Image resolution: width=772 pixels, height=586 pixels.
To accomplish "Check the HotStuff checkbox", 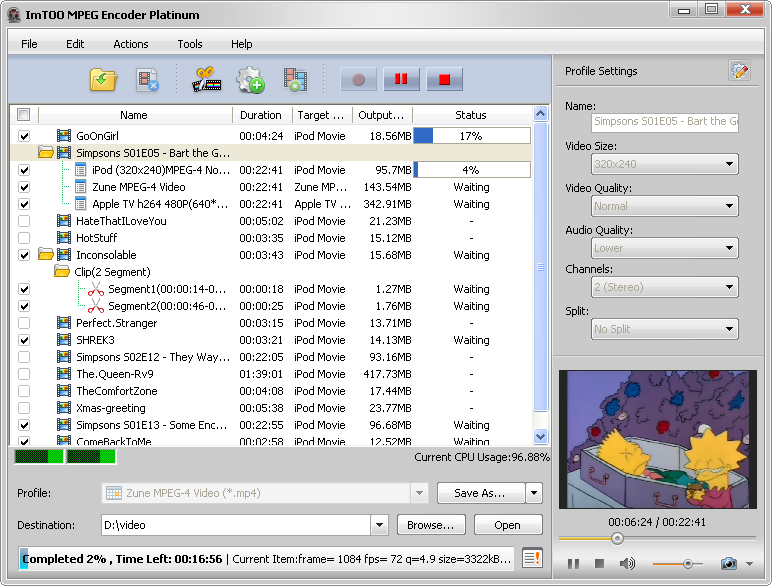I will (24, 238).
